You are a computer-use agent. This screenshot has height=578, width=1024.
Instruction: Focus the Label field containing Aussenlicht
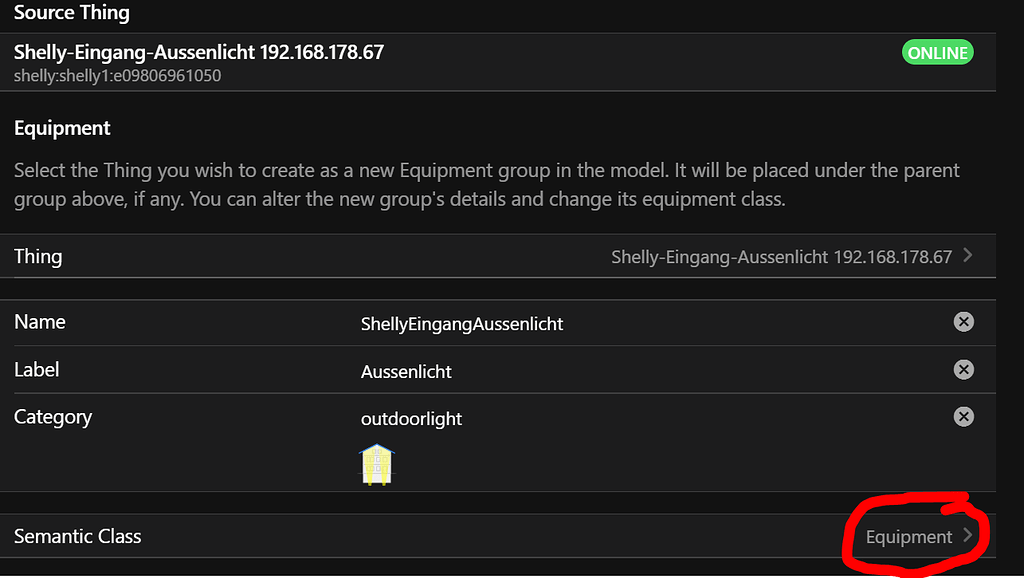(x=406, y=372)
